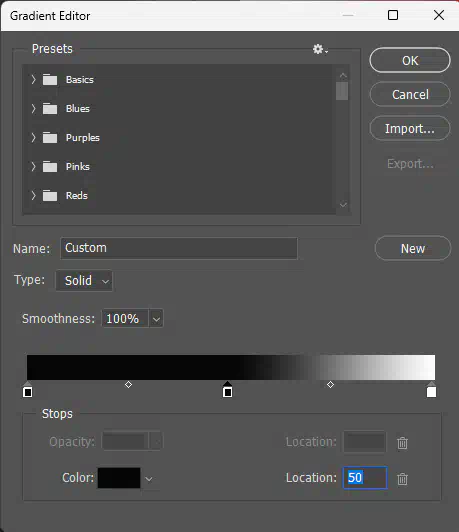Viewport: 459px width, 532px height.
Task: Click the black Color swatch
Action: [x=119, y=478]
